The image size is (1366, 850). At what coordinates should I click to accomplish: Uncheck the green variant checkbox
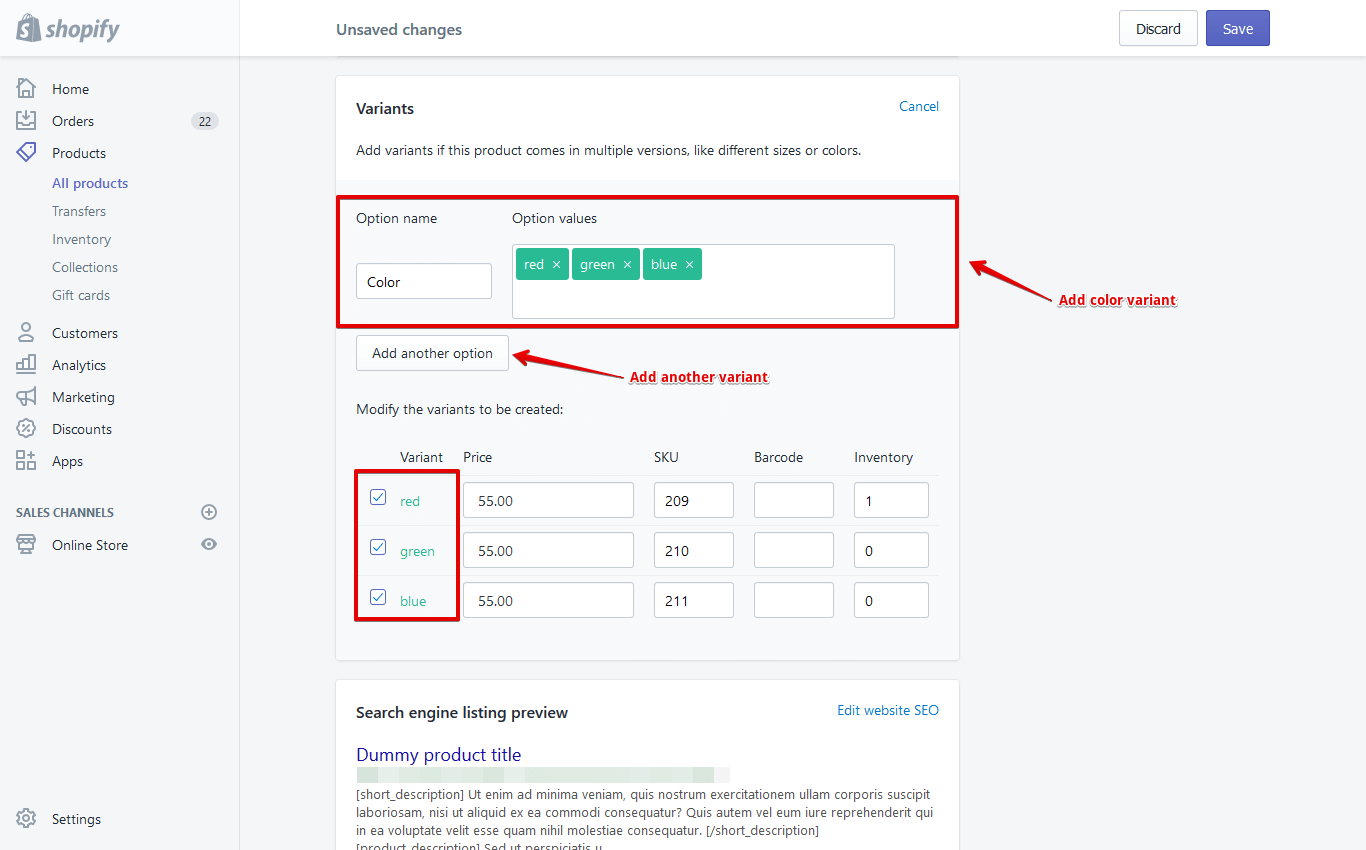[378, 547]
